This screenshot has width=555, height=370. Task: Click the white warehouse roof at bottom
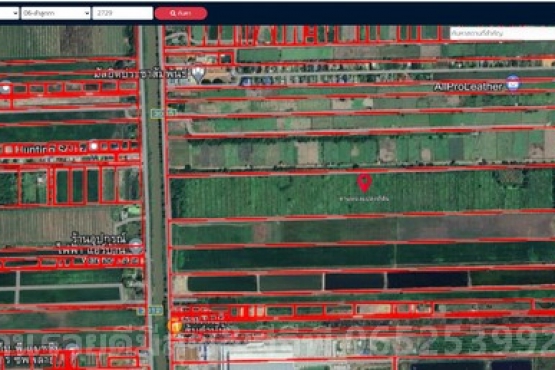(x=259, y=352)
